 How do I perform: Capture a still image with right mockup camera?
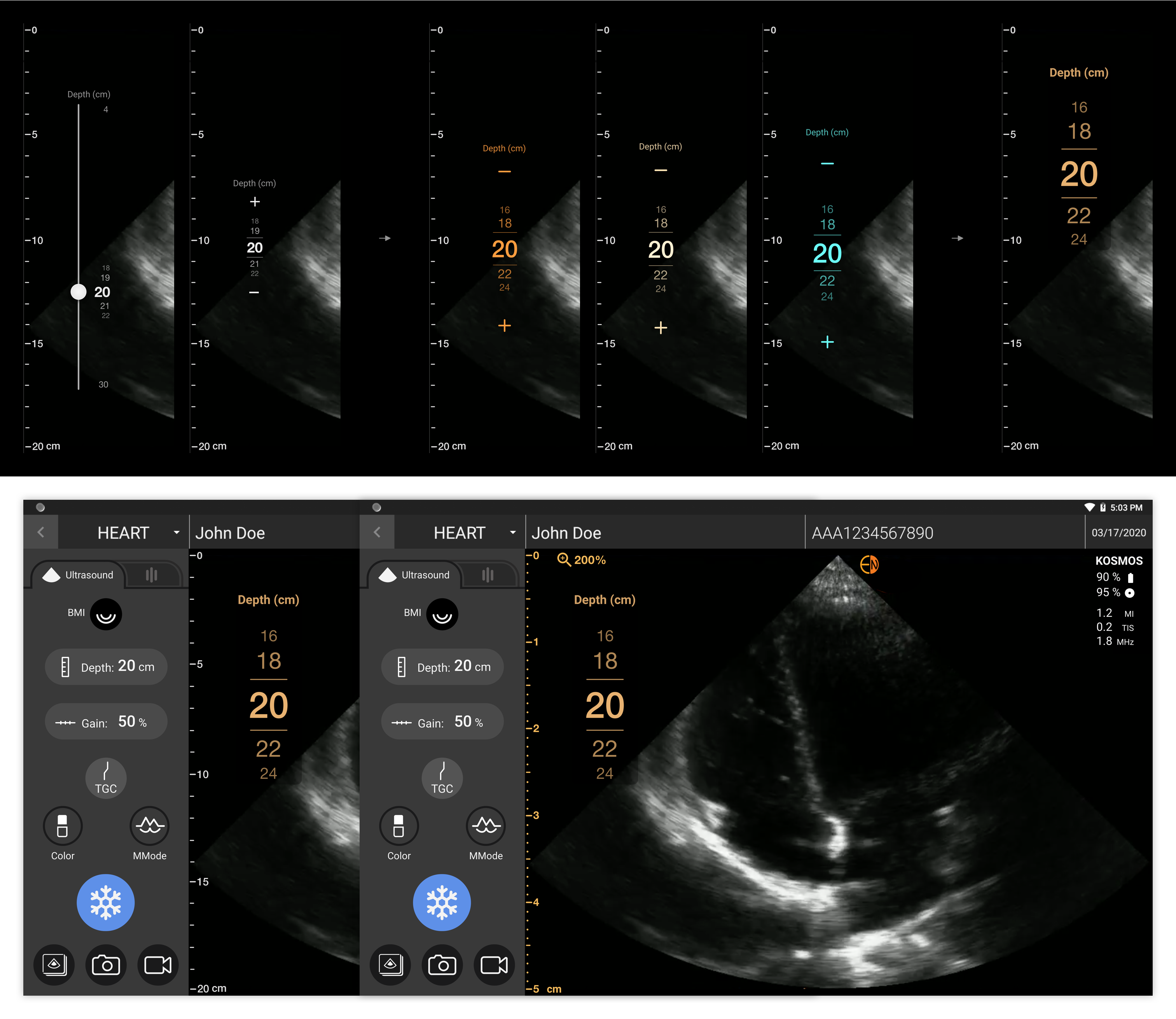point(442,965)
